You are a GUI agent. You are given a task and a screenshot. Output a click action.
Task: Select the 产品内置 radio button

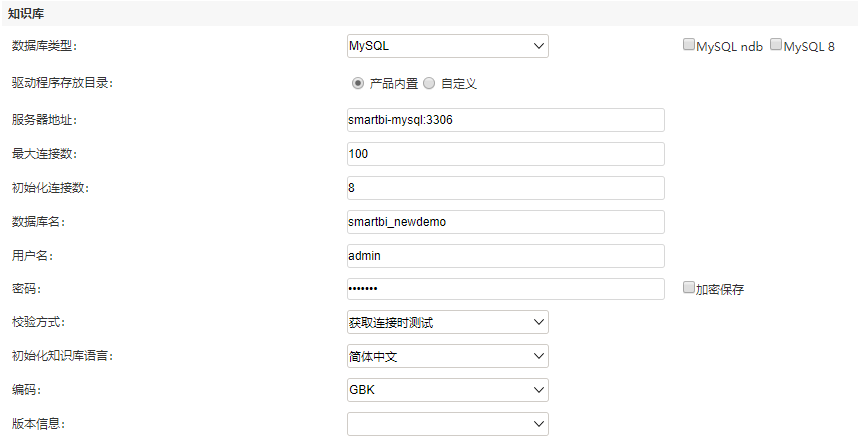click(357, 83)
